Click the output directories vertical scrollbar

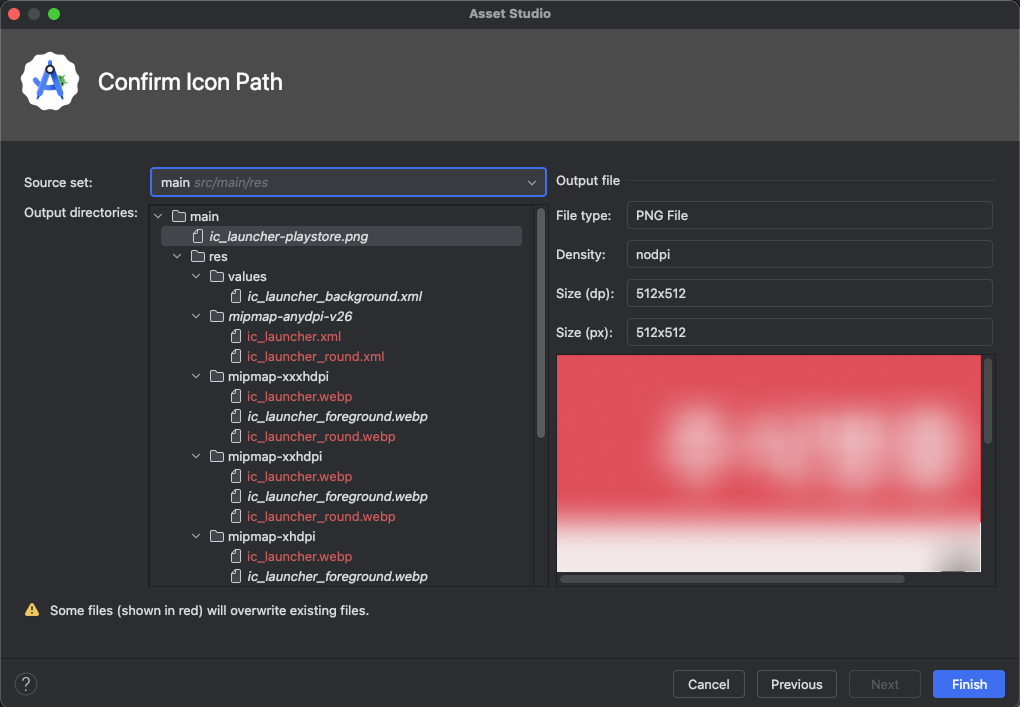click(541, 323)
